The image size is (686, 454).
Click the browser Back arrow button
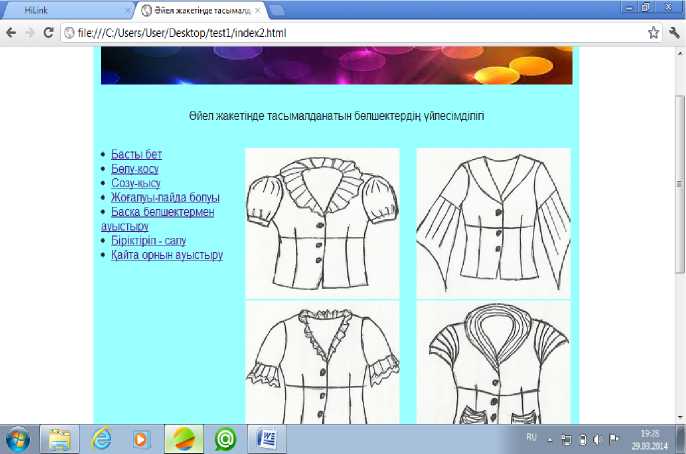coord(11,32)
